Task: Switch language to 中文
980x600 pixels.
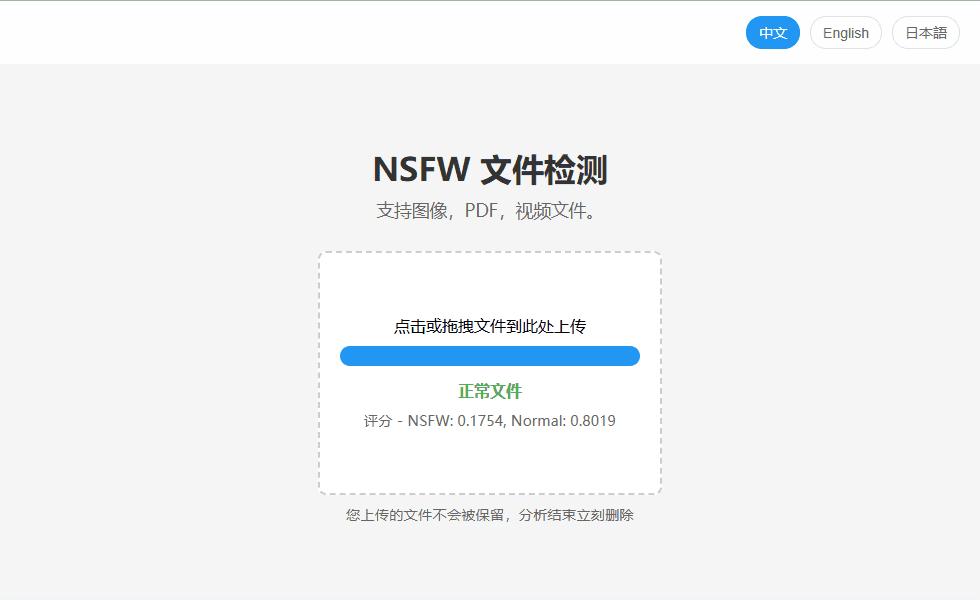Action: [x=772, y=32]
